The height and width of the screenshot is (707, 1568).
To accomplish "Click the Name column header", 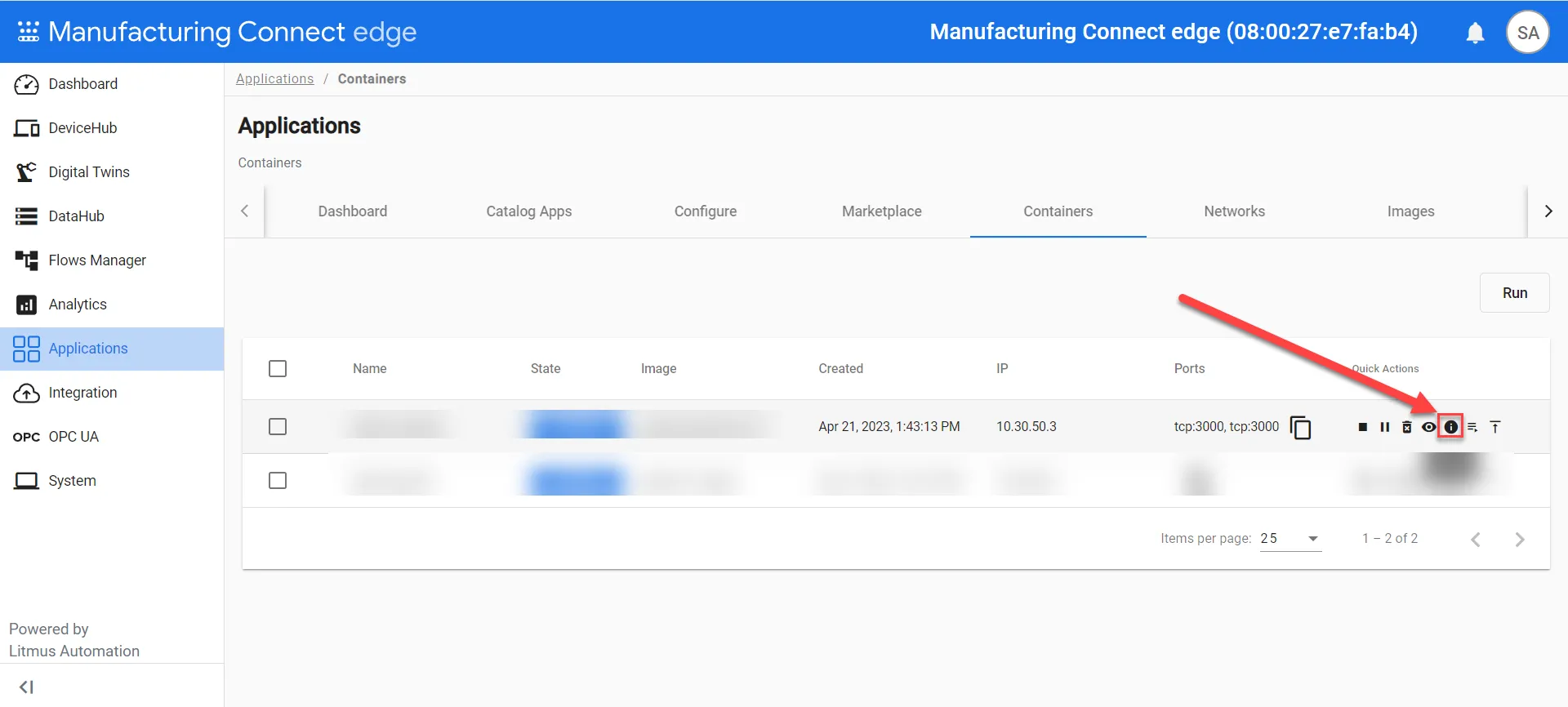I will point(370,369).
